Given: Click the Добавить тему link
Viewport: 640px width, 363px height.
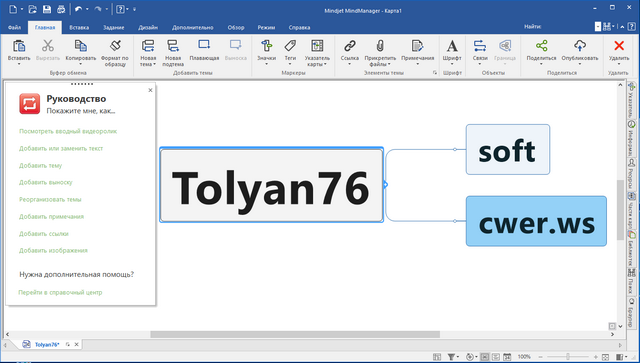Looking at the screenshot, I should coord(40,165).
